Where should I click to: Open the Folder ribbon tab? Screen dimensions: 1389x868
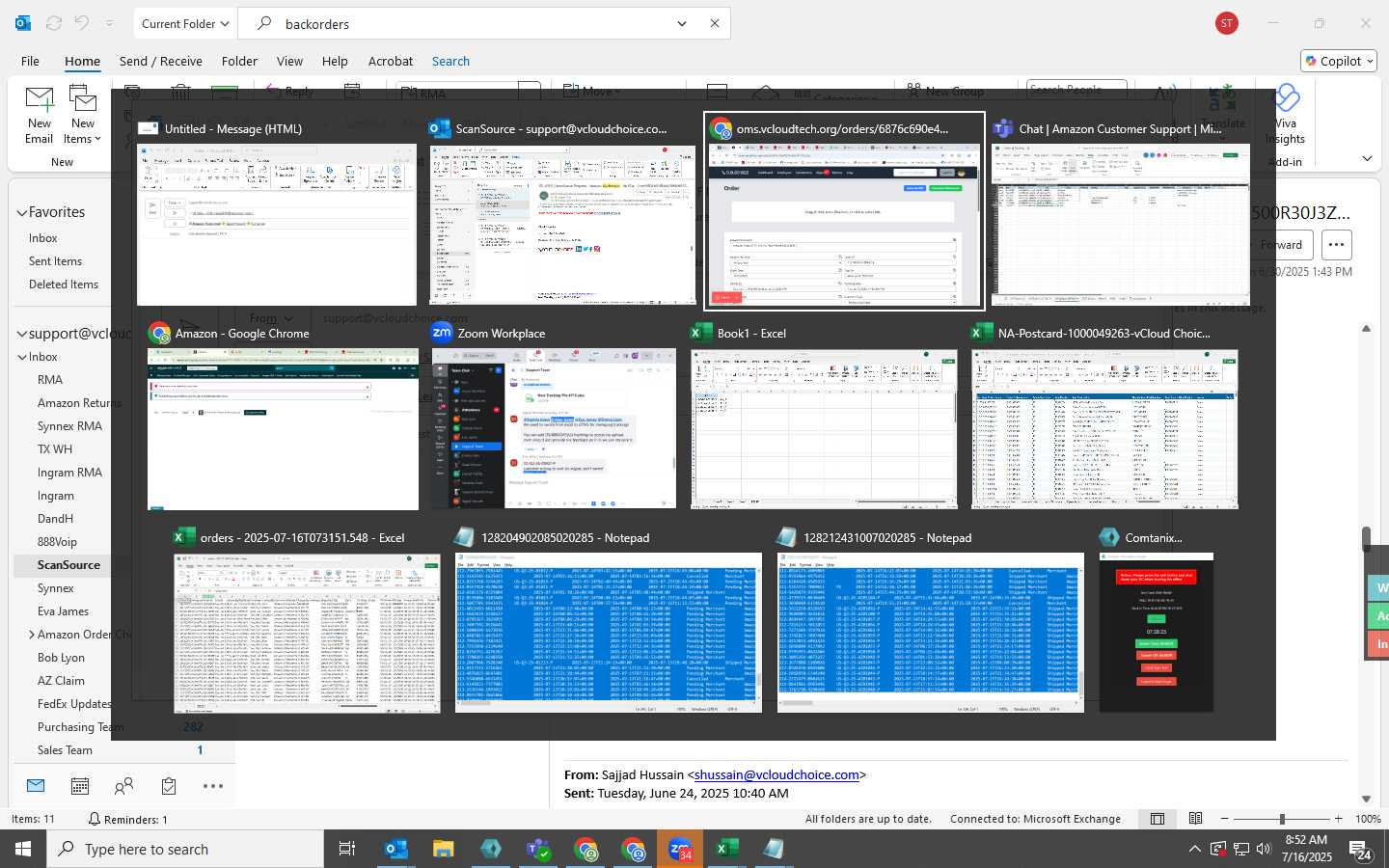pos(239,61)
